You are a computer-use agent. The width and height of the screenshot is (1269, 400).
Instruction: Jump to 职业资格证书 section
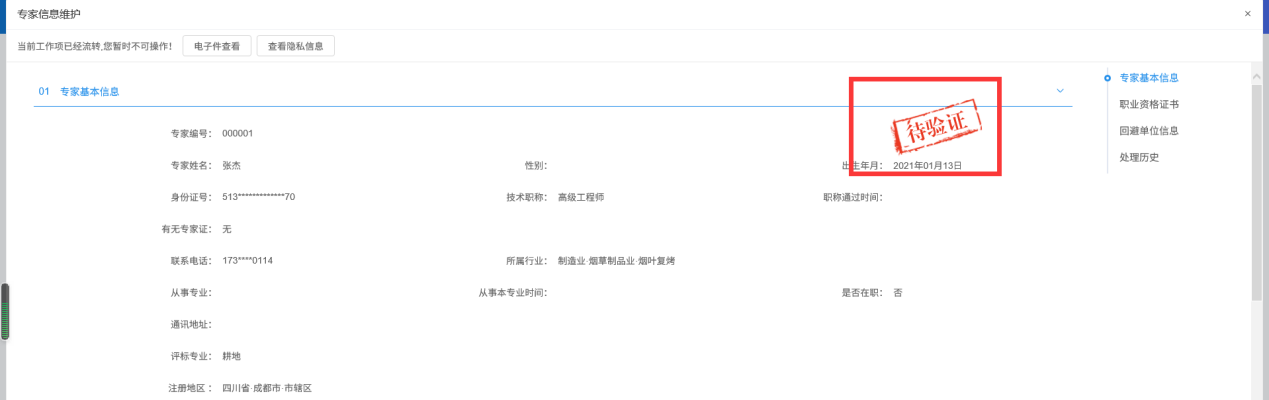click(x=1148, y=104)
